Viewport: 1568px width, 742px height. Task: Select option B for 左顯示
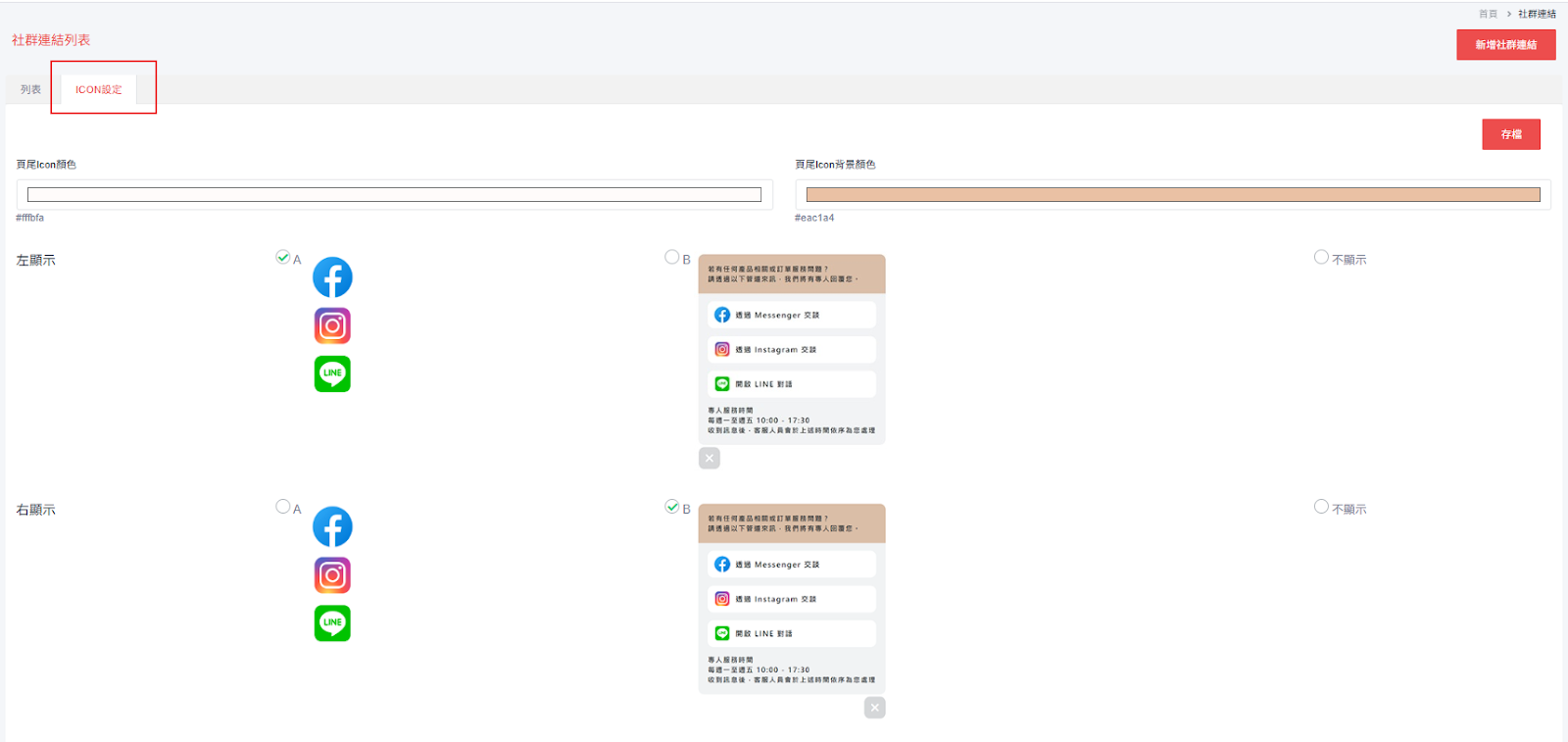[x=671, y=258]
